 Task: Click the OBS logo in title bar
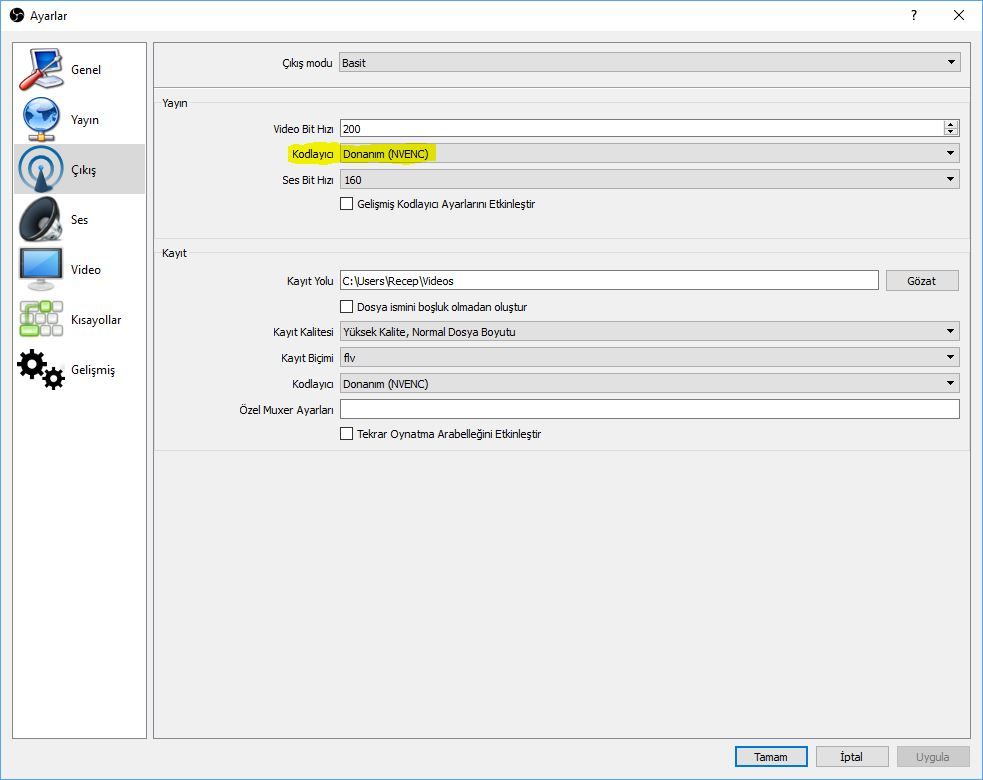tap(17, 15)
